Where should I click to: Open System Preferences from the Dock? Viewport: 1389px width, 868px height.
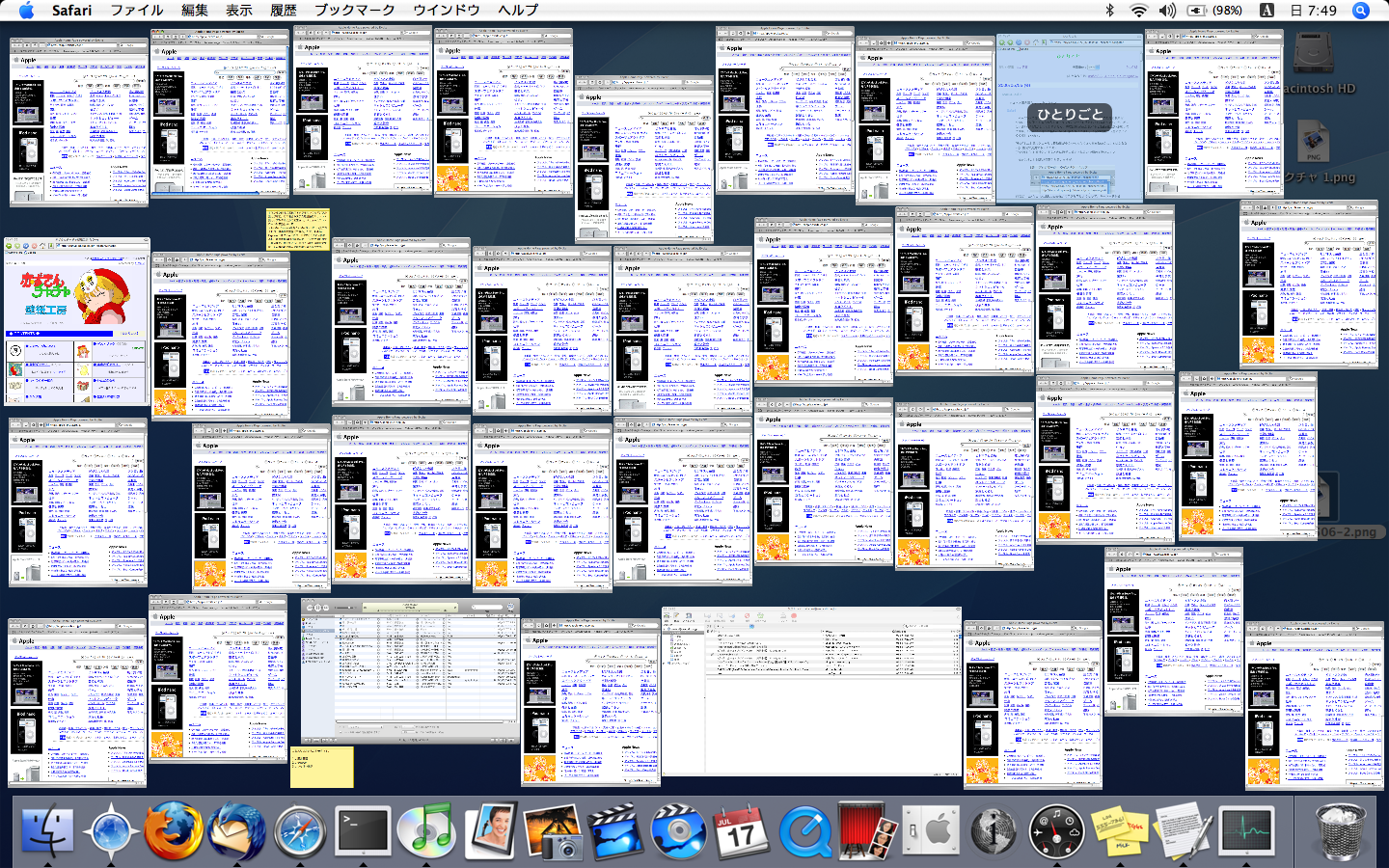pyautogui.click(x=931, y=829)
